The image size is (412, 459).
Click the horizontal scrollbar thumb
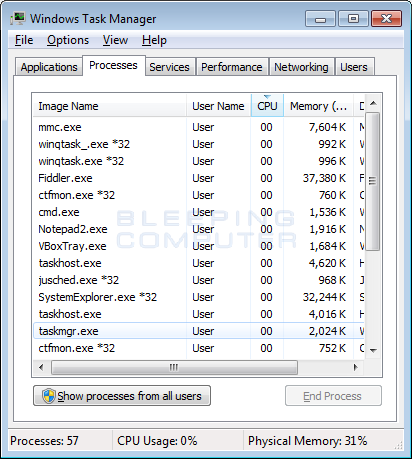coord(174,367)
